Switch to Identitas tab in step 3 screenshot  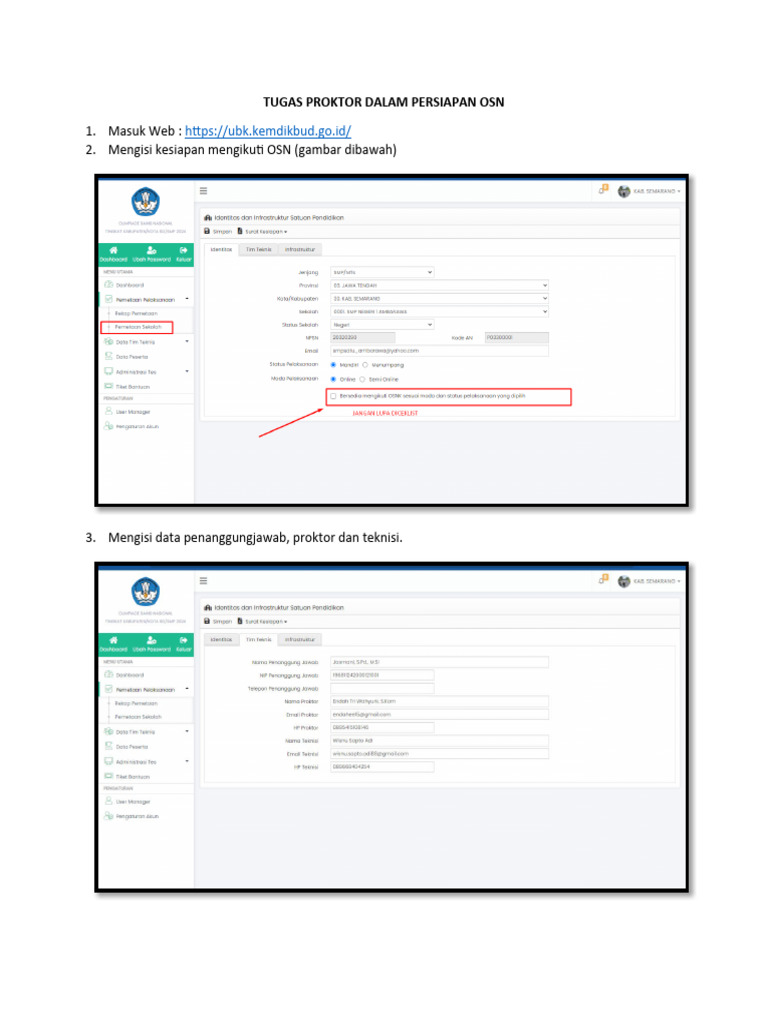pyautogui.click(x=221, y=639)
